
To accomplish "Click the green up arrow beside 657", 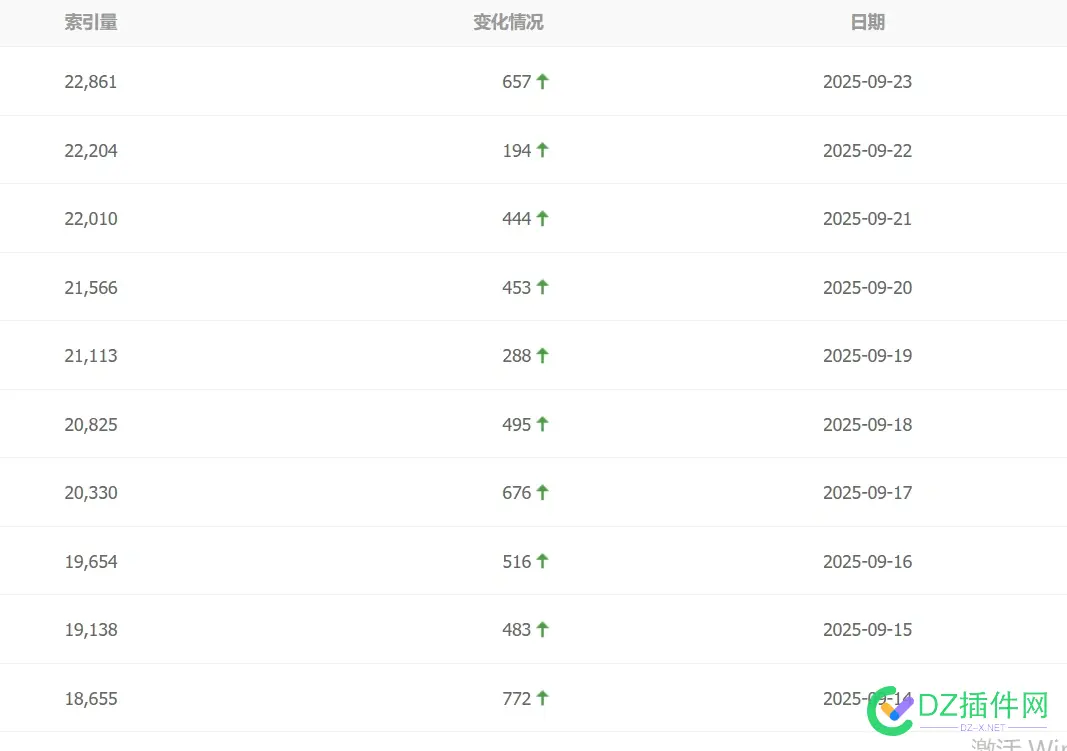I will tap(542, 82).
